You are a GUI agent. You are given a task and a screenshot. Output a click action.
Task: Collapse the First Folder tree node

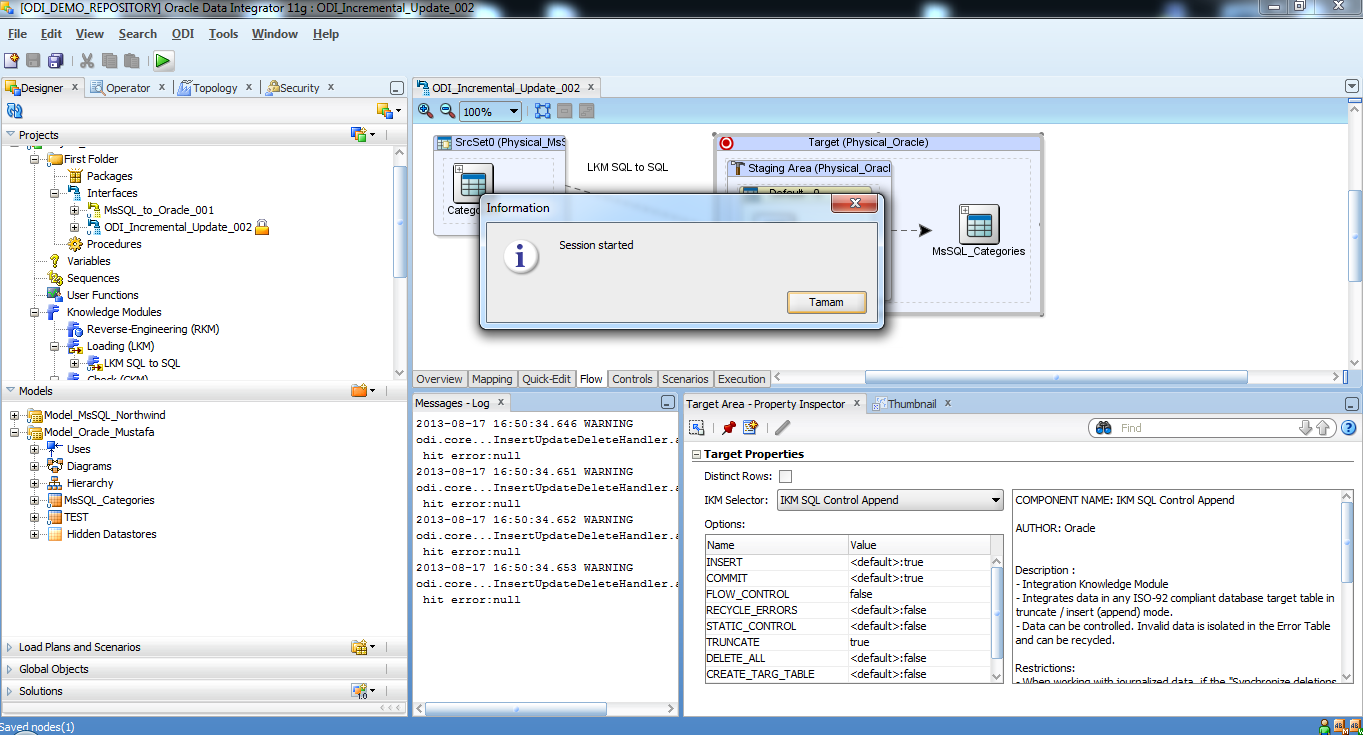[x=35, y=159]
